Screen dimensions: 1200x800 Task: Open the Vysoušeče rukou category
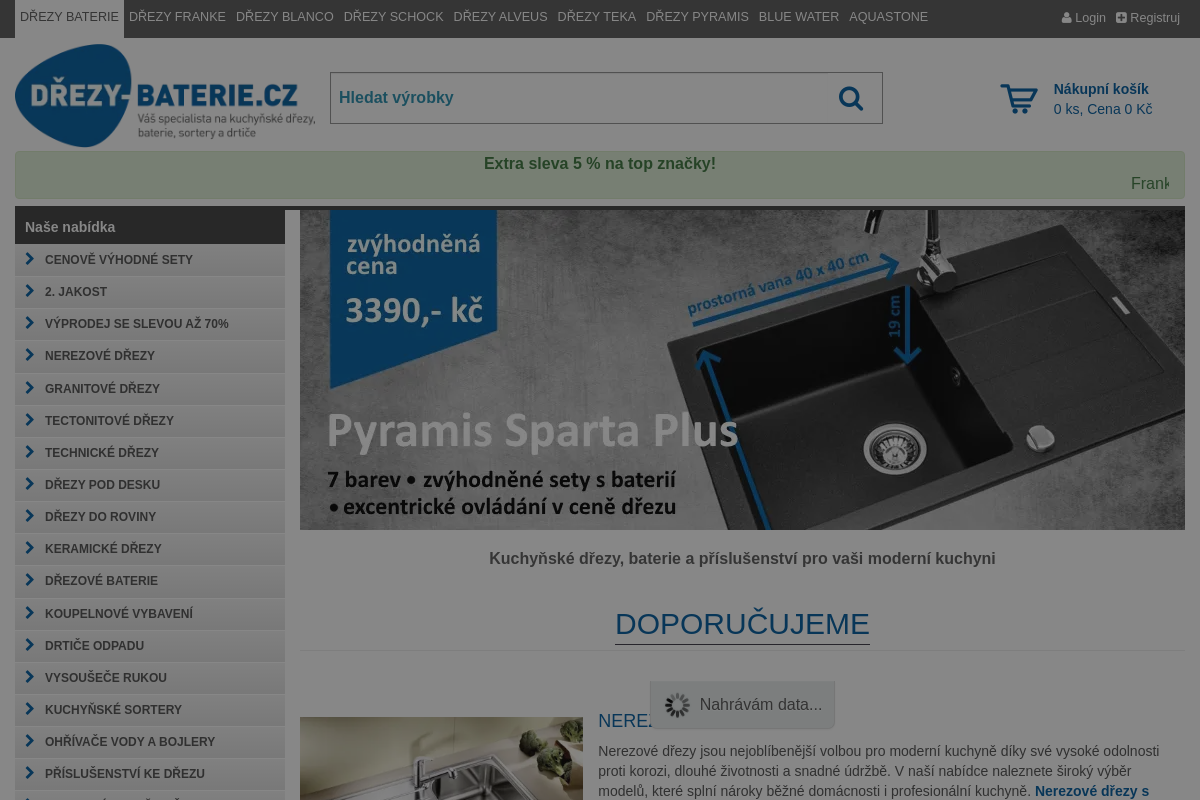pyautogui.click(x=150, y=677)
